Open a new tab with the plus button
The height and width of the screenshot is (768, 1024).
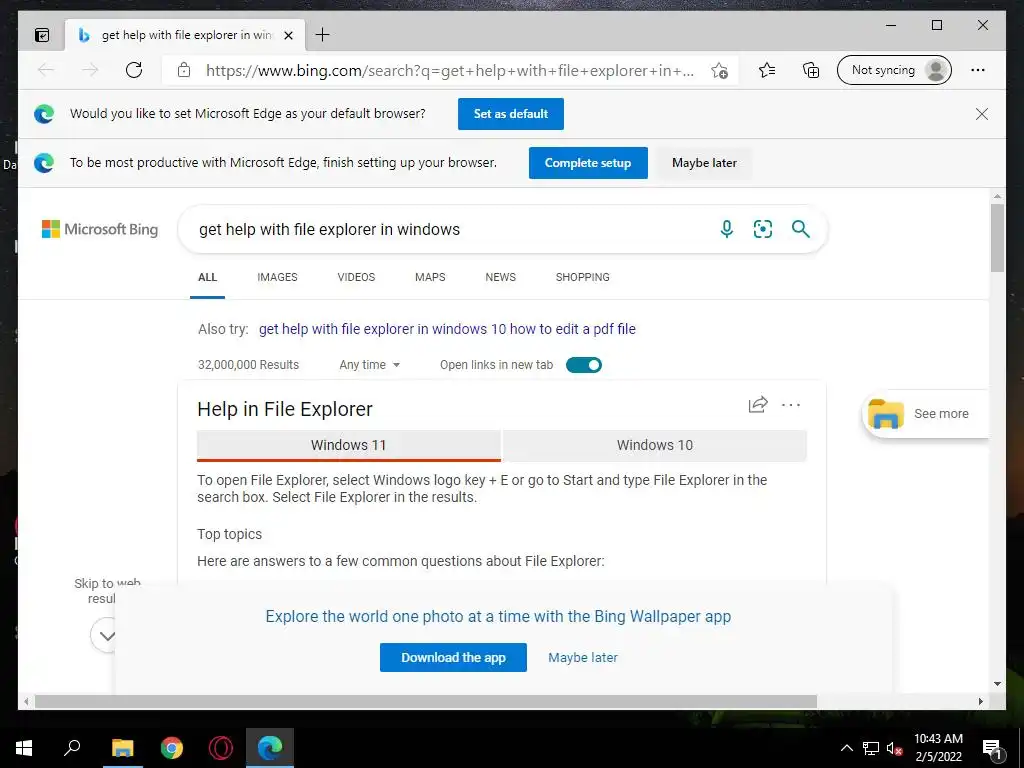(322, 35)
